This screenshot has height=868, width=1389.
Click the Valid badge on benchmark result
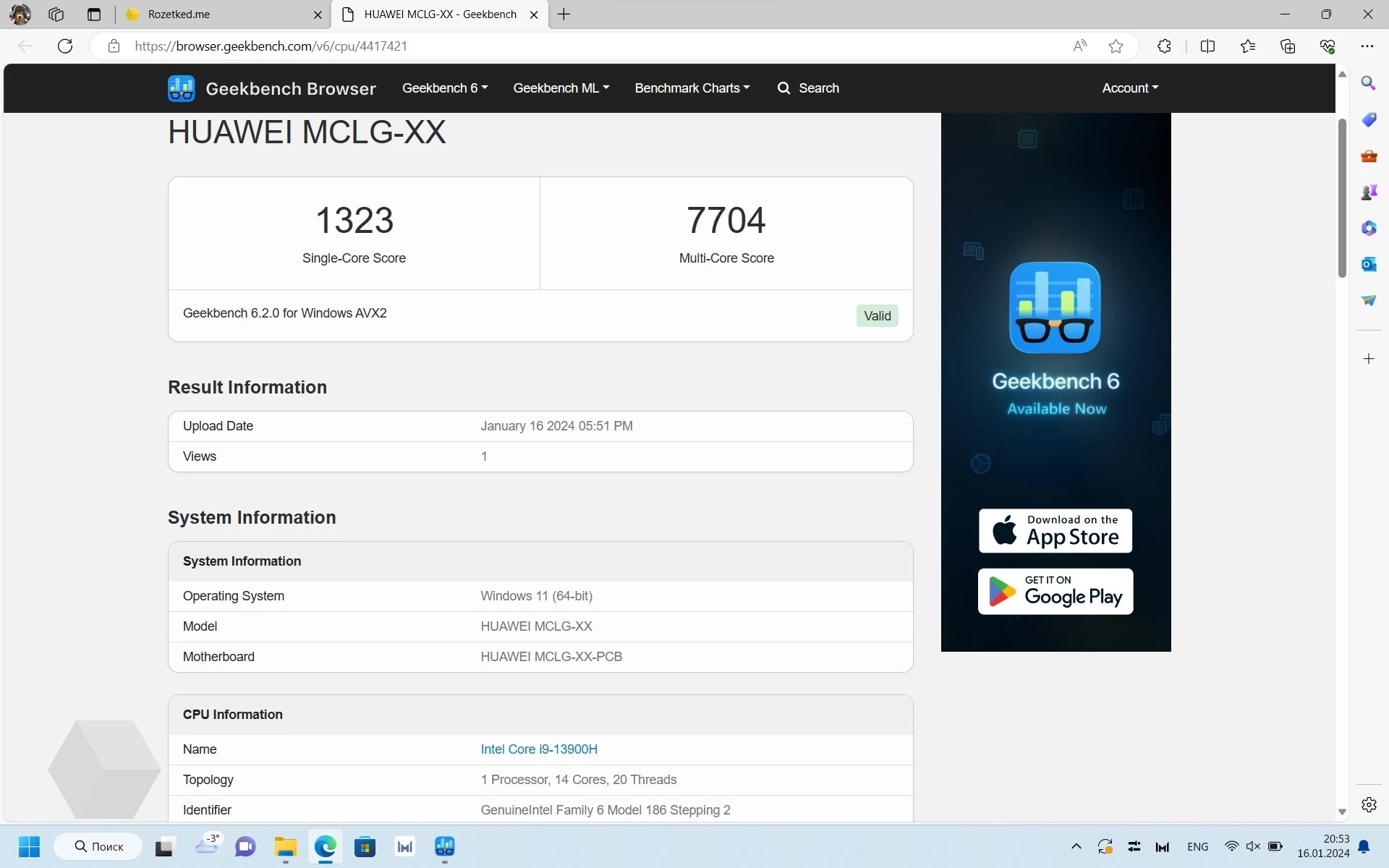[x=877, y=316]
